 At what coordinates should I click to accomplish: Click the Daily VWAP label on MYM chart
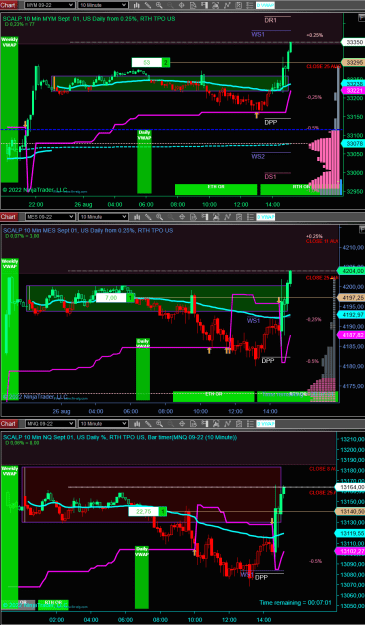click(x=144, y=135)
